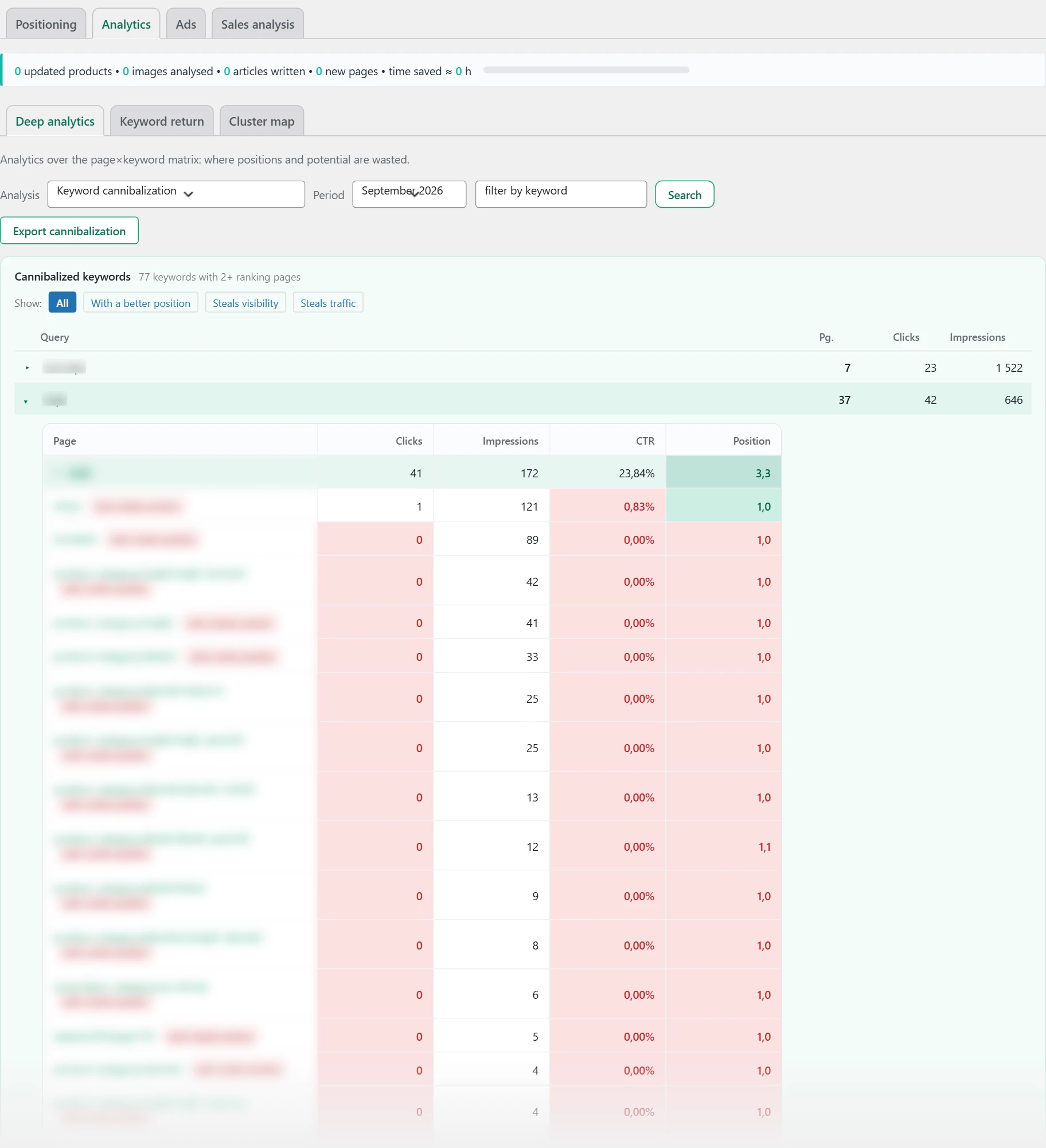Click the 3,3 position cell
Image resolution: width=1046 pixels, height=1148 pixels.
coord(724,473)
